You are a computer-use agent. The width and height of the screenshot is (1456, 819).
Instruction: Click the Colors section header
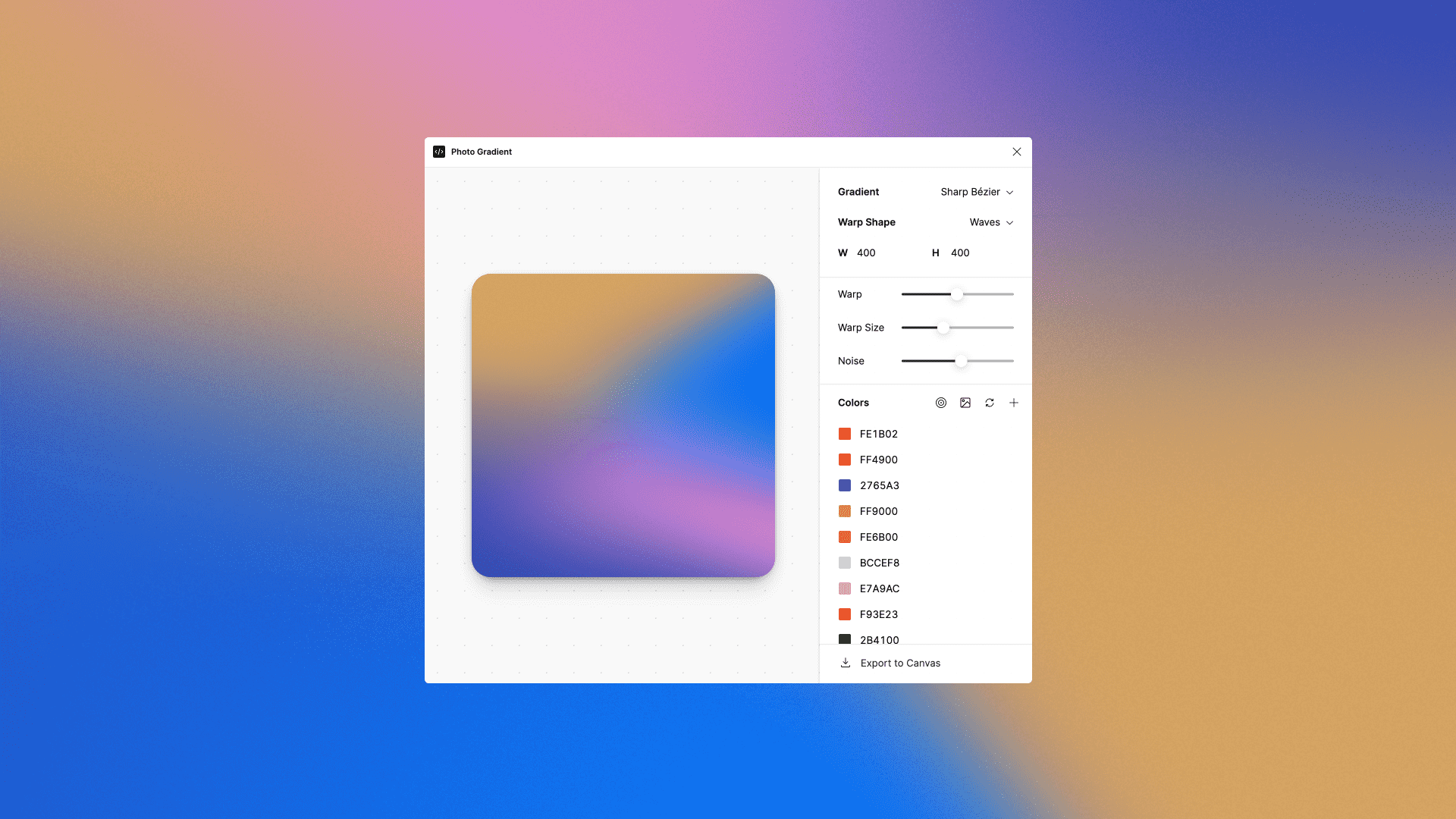pyautogui.click(x=853, y=403)
